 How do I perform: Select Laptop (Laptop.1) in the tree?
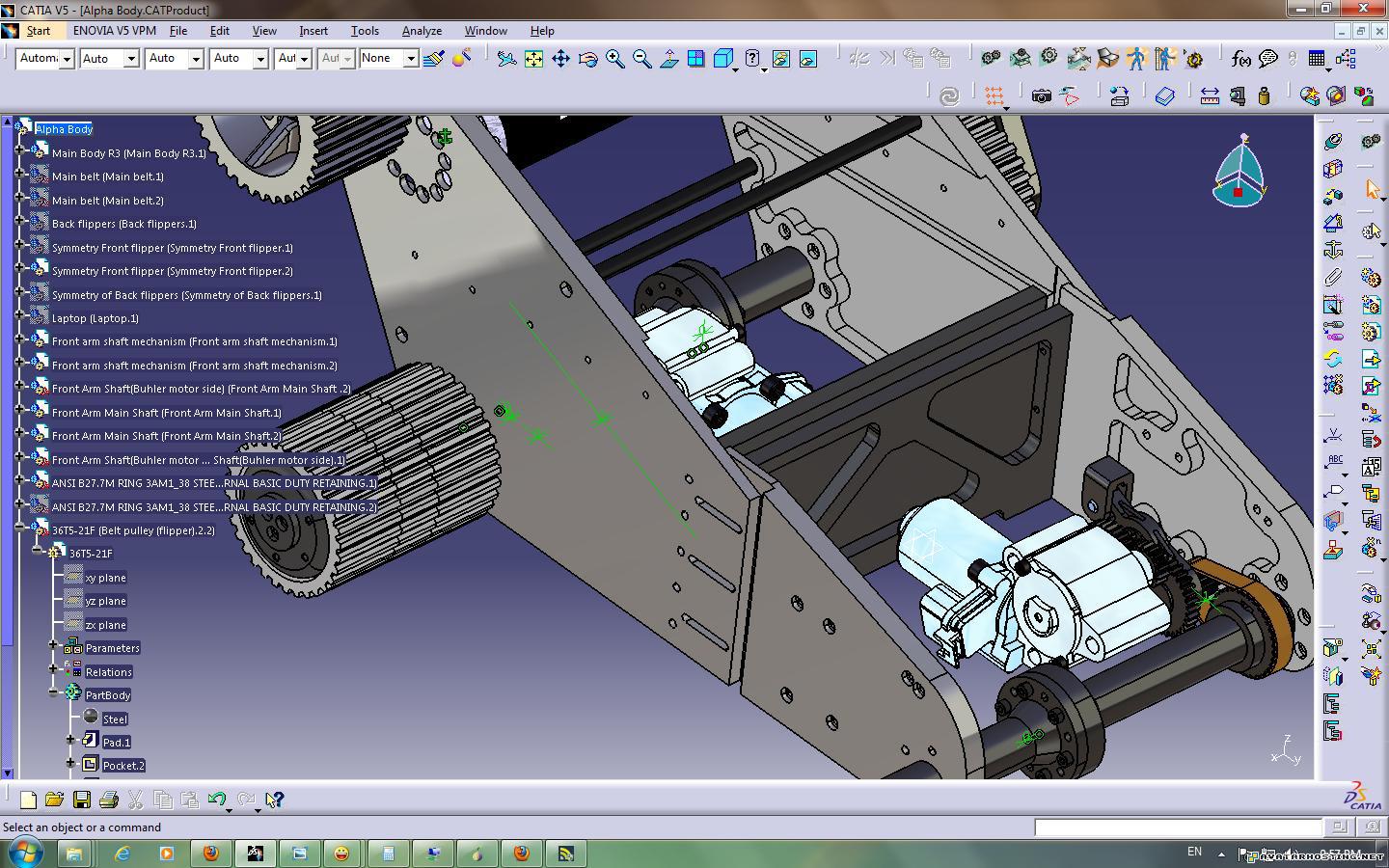(95, 318)
